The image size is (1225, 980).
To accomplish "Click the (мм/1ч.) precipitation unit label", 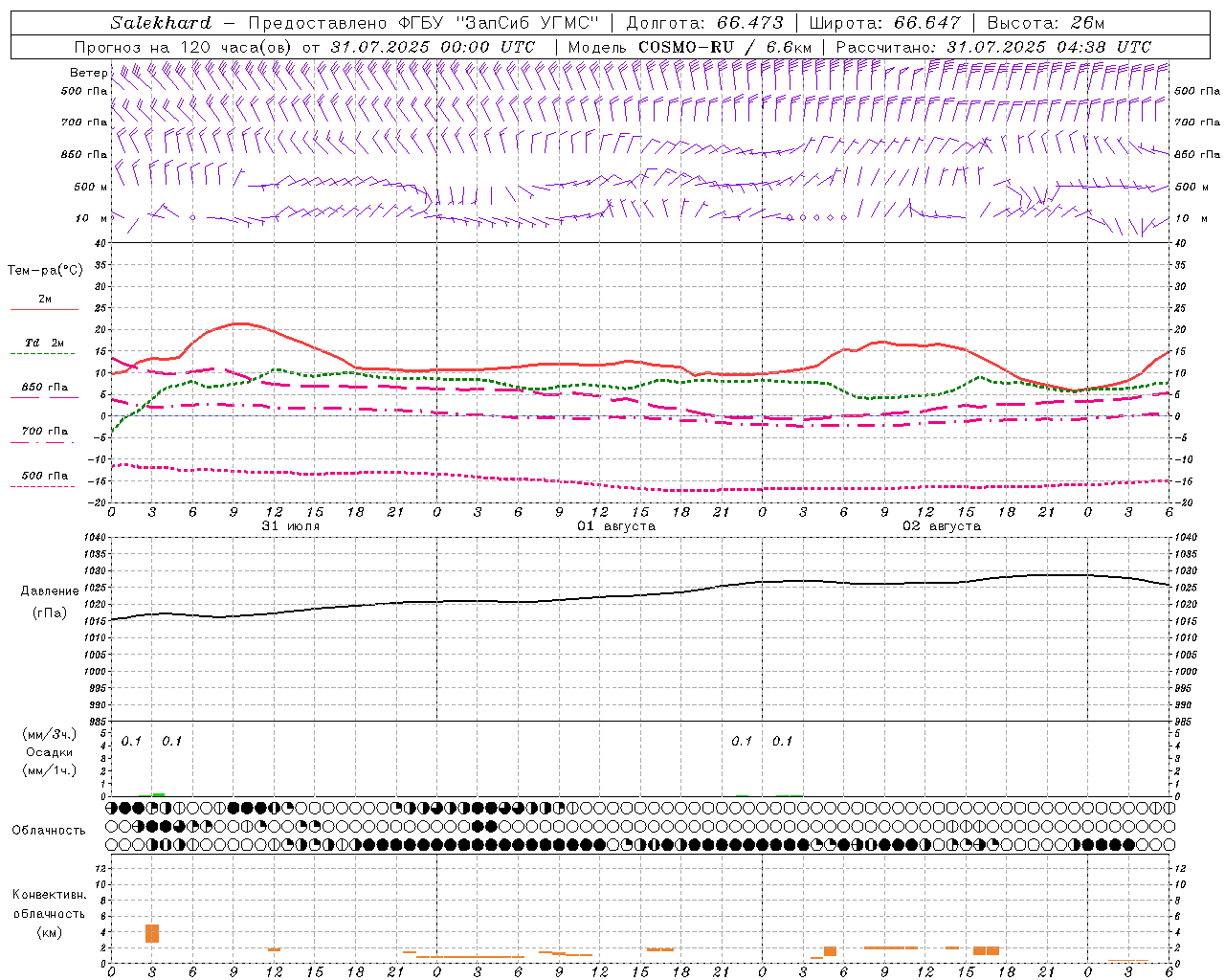I will [x=50, y=770].
